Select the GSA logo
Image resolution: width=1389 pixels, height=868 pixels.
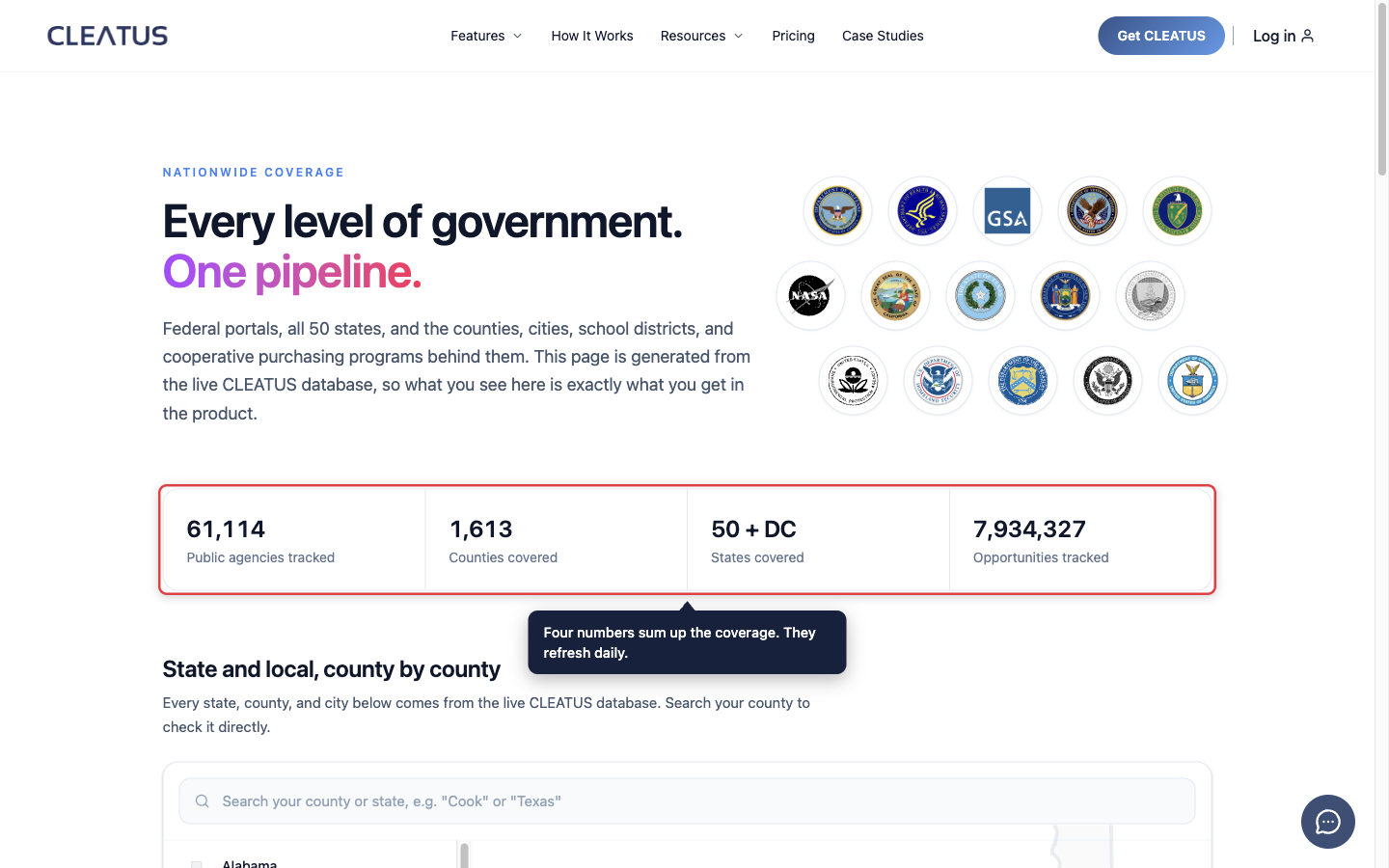tap(1007, 211)
